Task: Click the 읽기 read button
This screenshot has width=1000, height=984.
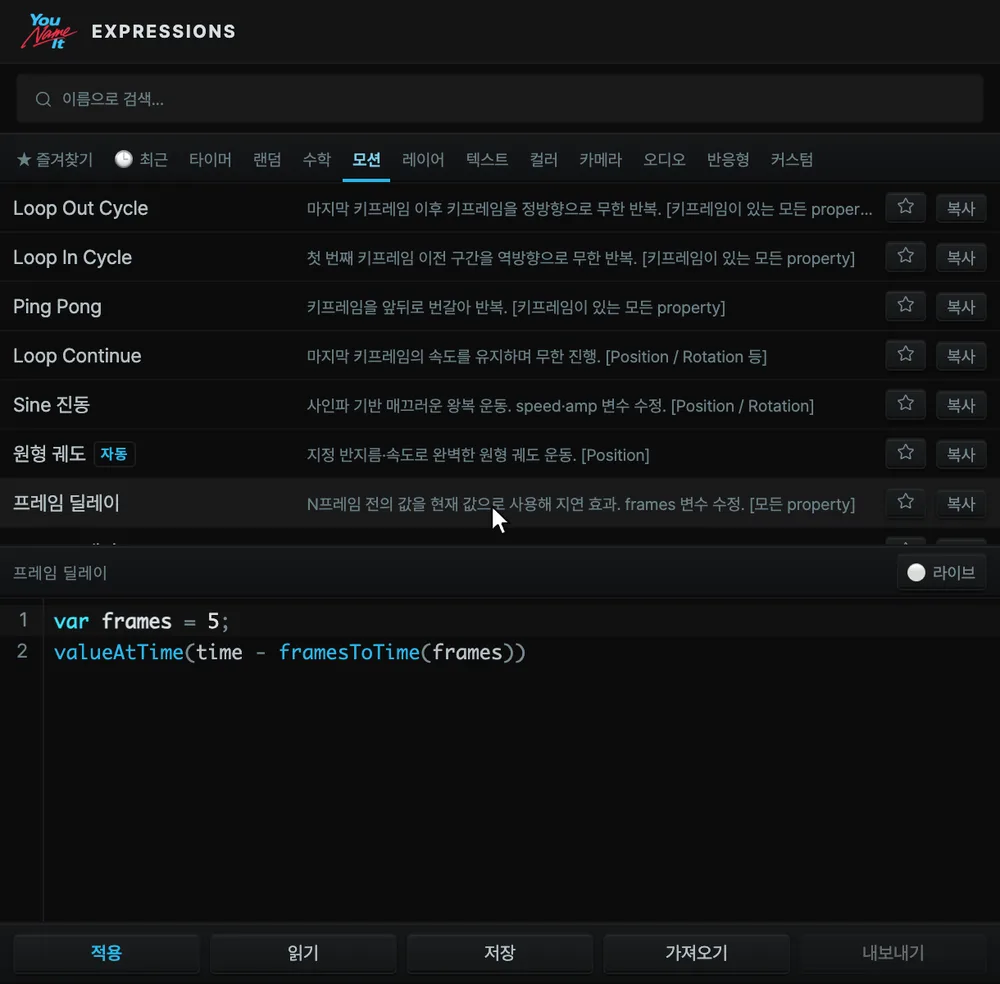Action: pos(303,953)
